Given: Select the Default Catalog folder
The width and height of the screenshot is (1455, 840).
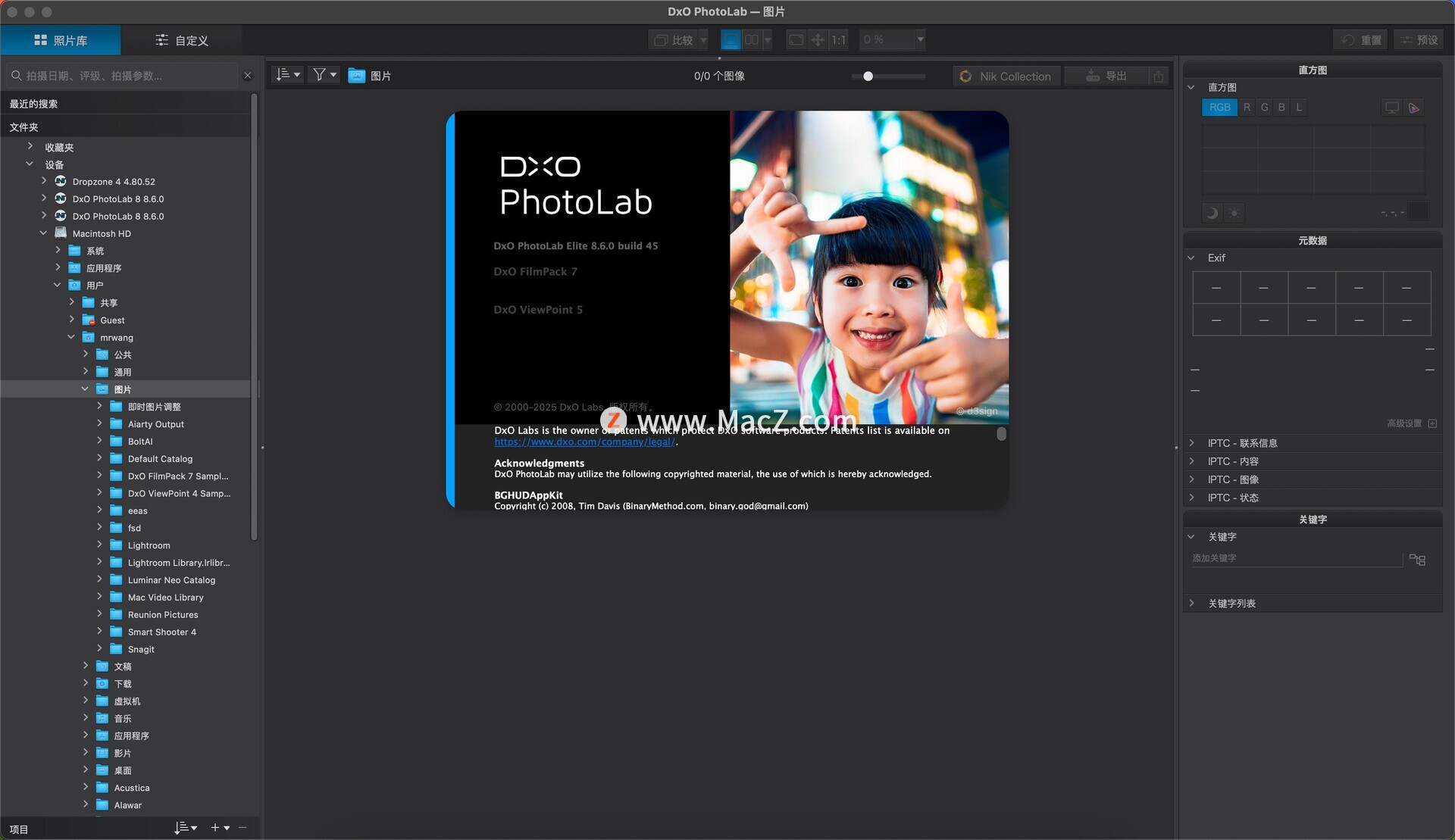Looking at the screenshot, I should 160,458.
